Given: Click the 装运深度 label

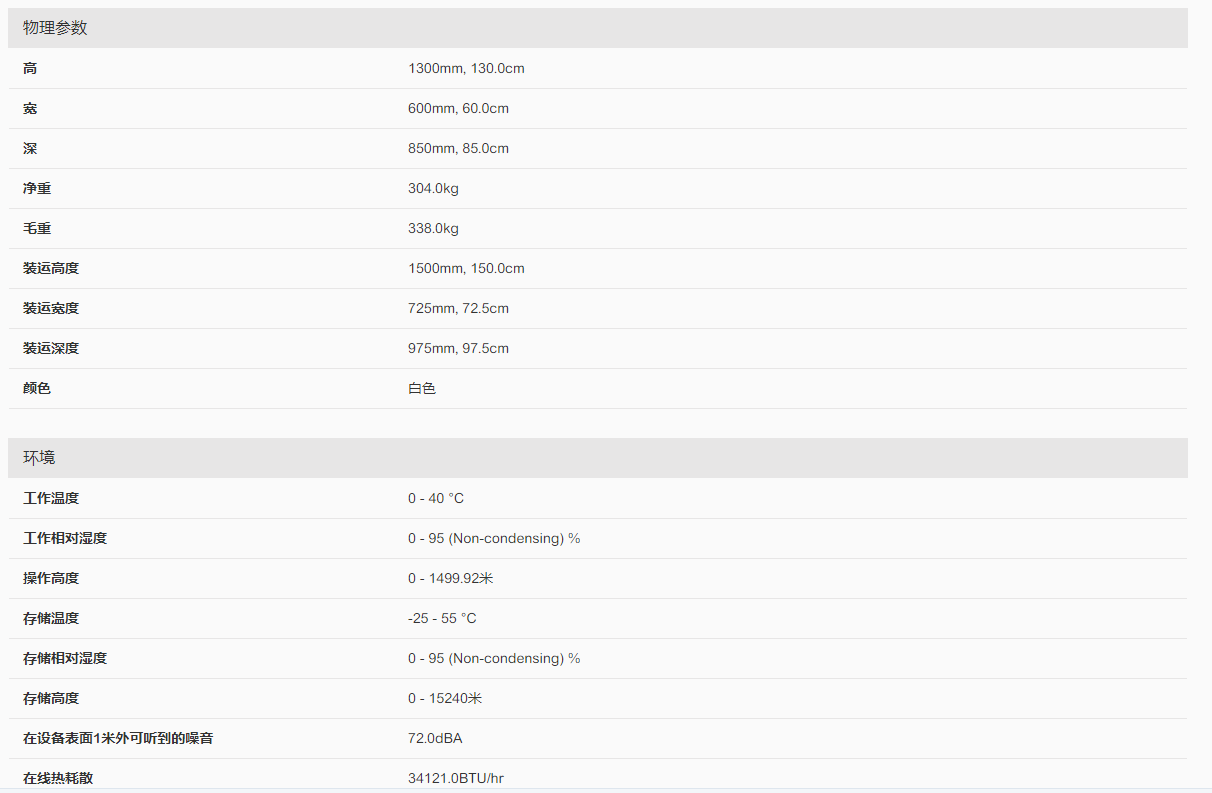Looking at the screenshot, I should pos(51,349).
